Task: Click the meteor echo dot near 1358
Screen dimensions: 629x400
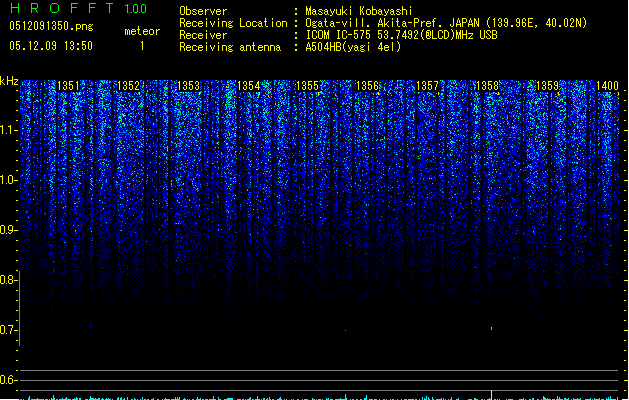Action: (x=491, y=329)
